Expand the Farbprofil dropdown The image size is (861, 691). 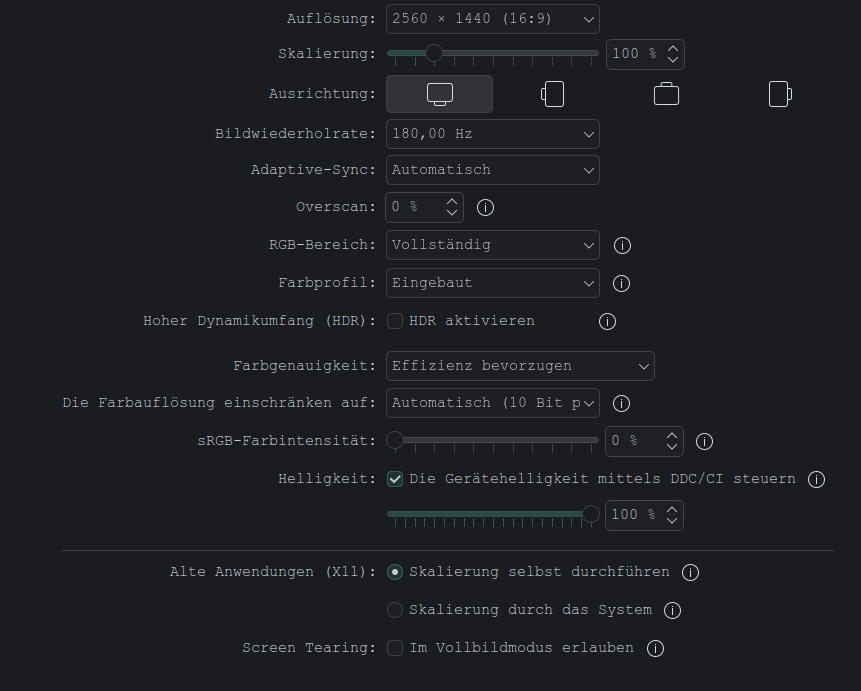[493, 283]
